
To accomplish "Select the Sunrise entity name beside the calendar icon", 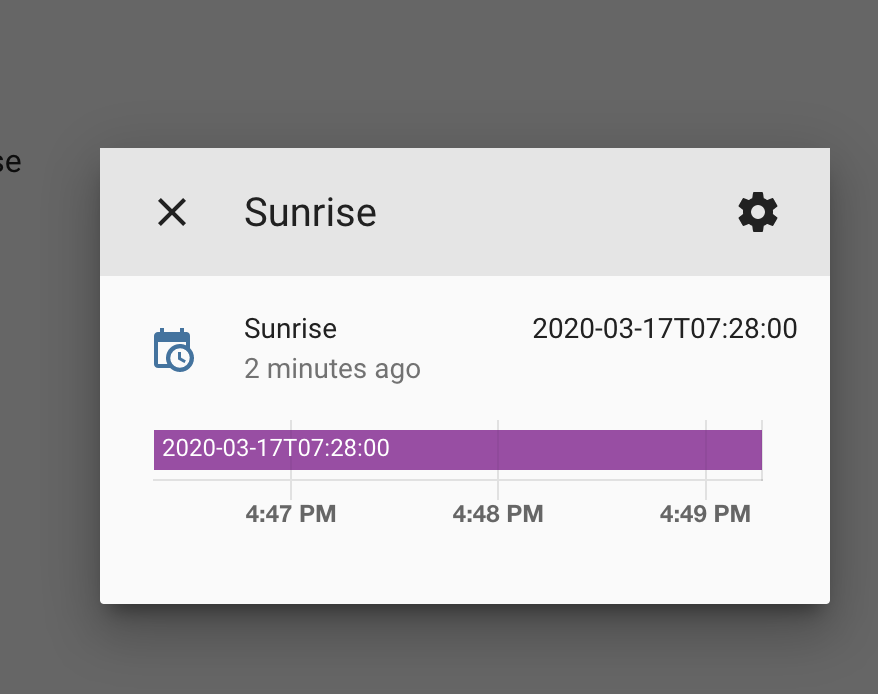I will (290, 329).
